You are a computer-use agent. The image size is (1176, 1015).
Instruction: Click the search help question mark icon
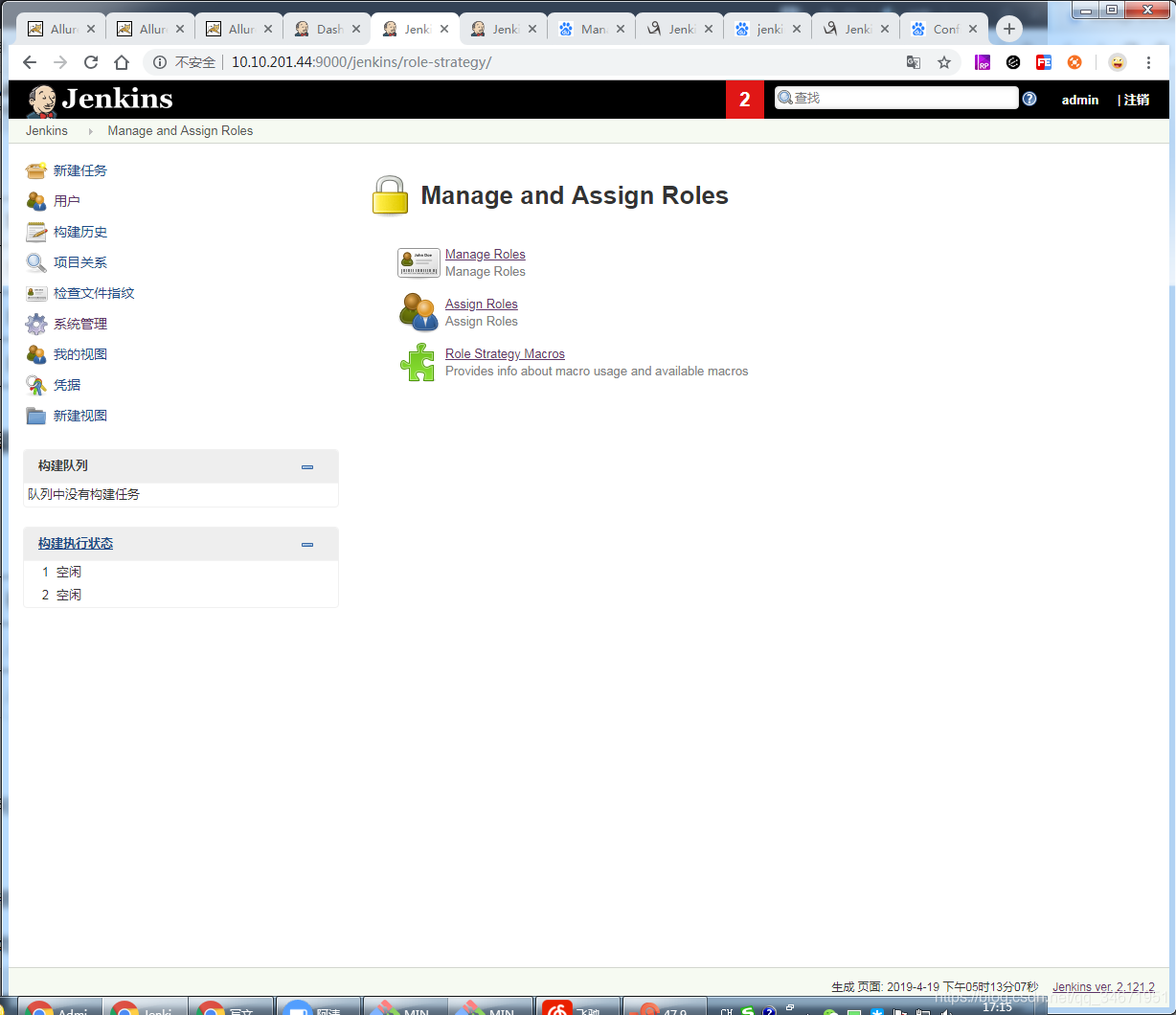(1029, 98)
